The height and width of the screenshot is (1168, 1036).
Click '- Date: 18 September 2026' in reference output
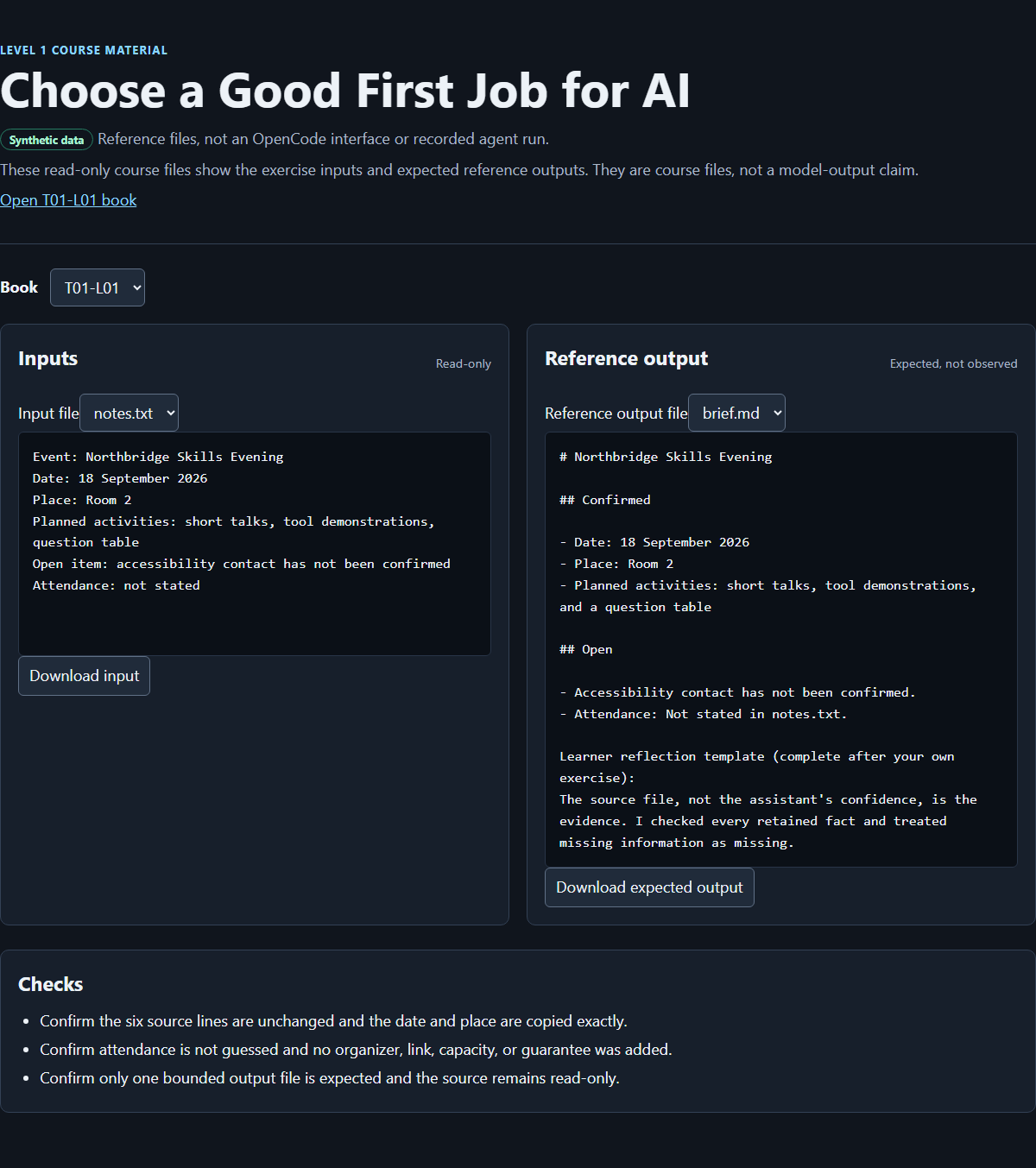point(654,542)
